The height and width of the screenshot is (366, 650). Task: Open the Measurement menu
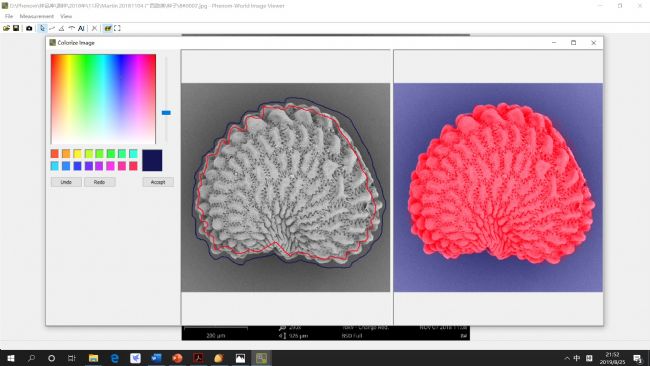[36, 16]
